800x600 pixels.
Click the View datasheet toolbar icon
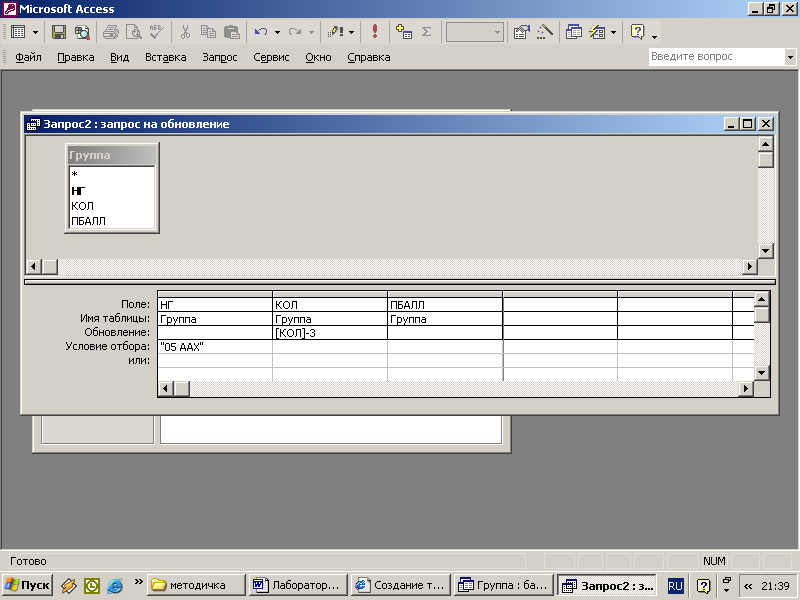tap(18, 32)
